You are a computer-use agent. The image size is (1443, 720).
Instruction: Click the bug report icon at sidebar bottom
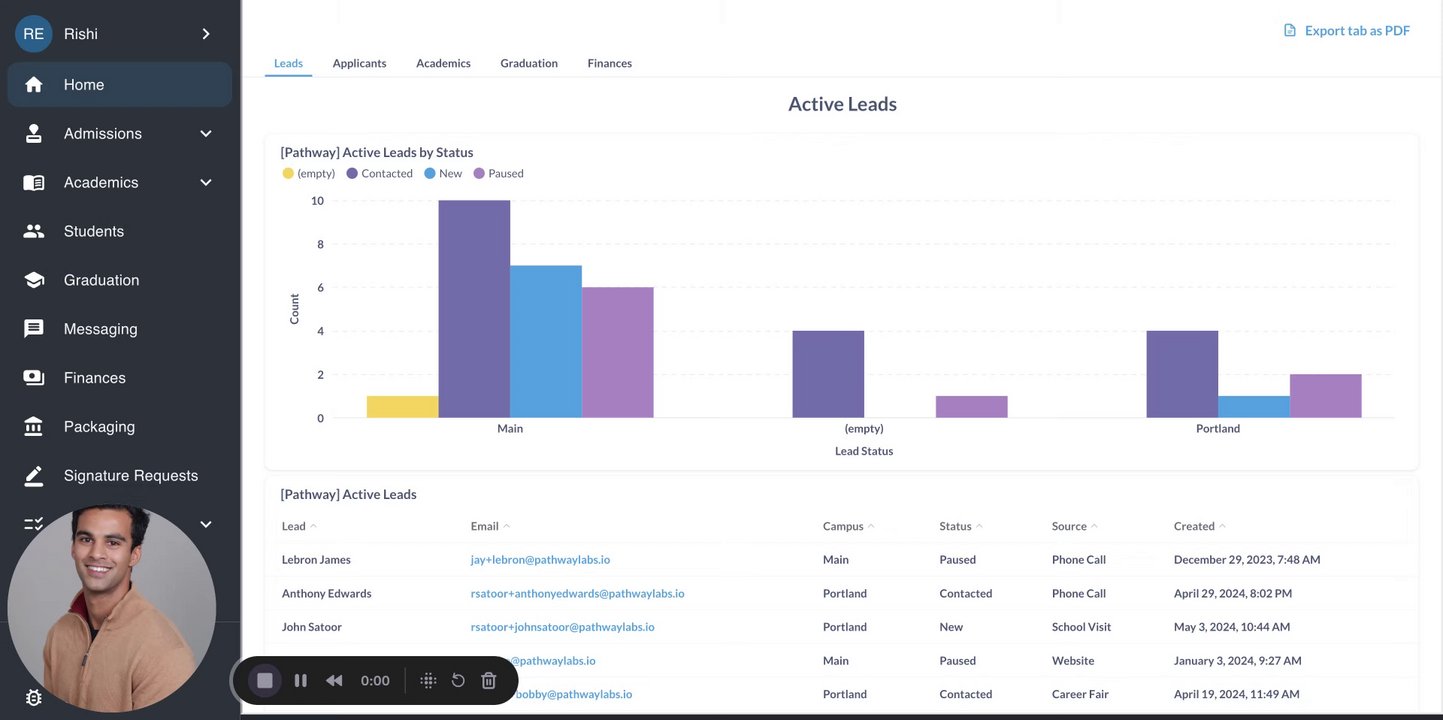tap(34, 698)
